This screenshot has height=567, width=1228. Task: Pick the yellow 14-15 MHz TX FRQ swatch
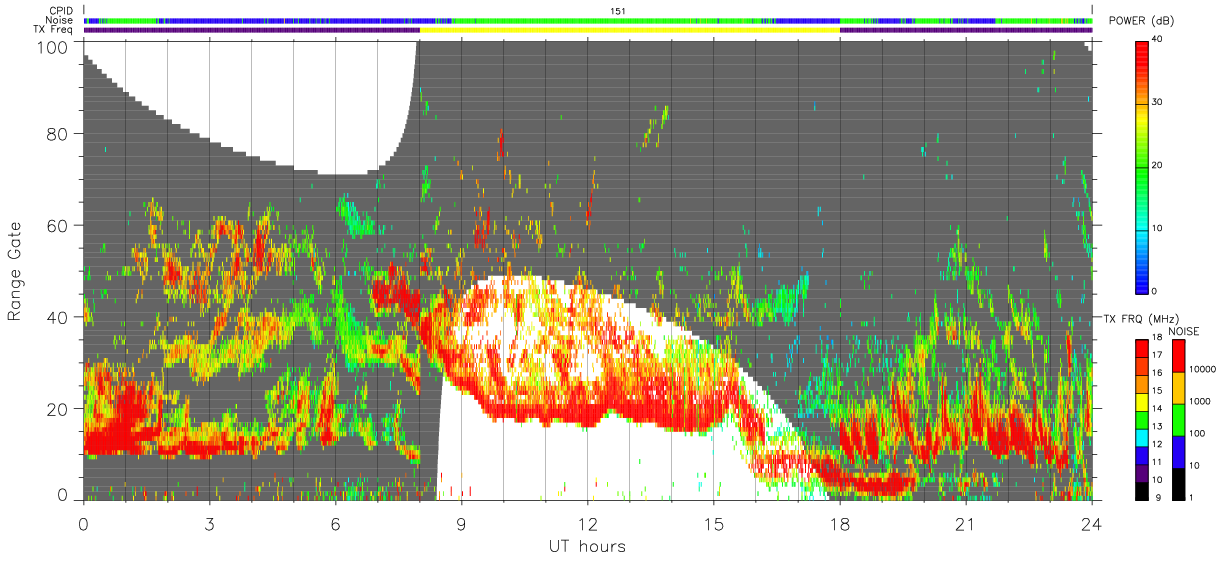pos(1142,402)
